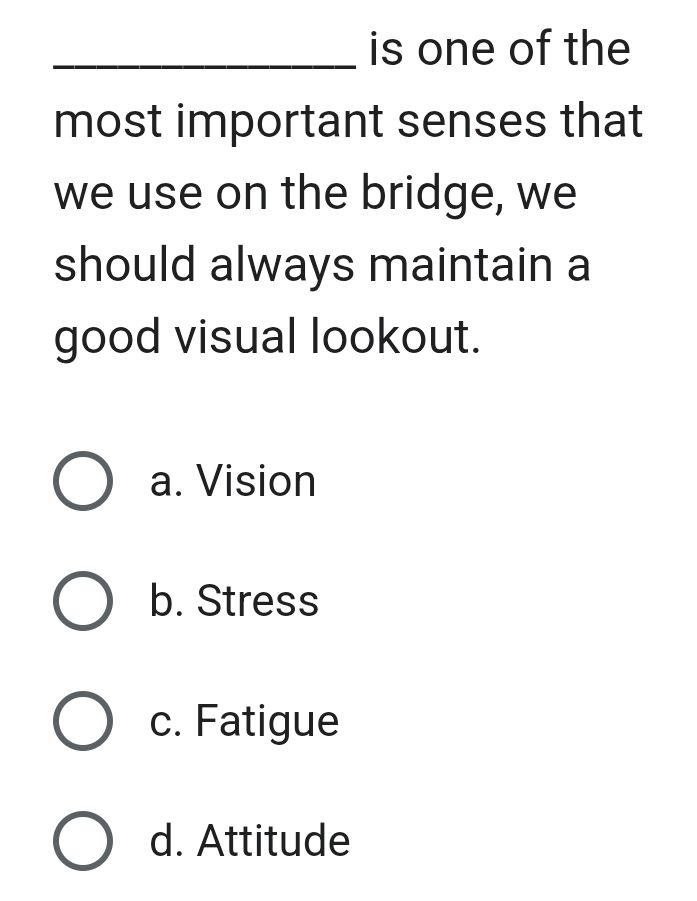Click the answer label text 'b. Stress'
This screenshot has height=901, width=697.
tap(234, 600)
